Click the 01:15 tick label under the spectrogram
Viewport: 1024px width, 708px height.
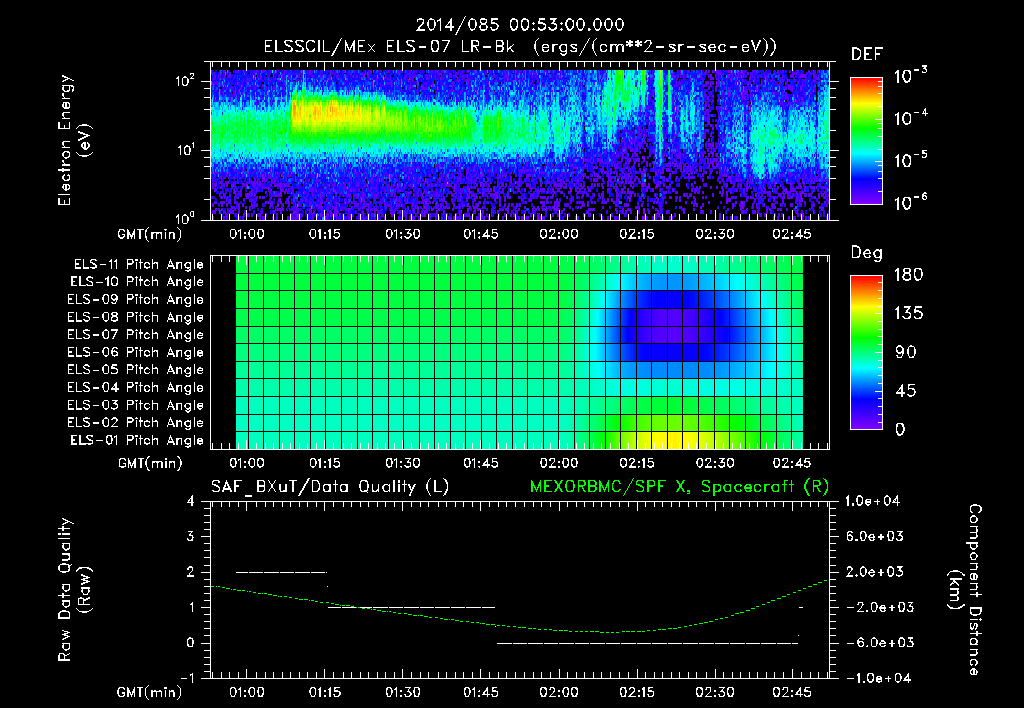tap(325, 234)
